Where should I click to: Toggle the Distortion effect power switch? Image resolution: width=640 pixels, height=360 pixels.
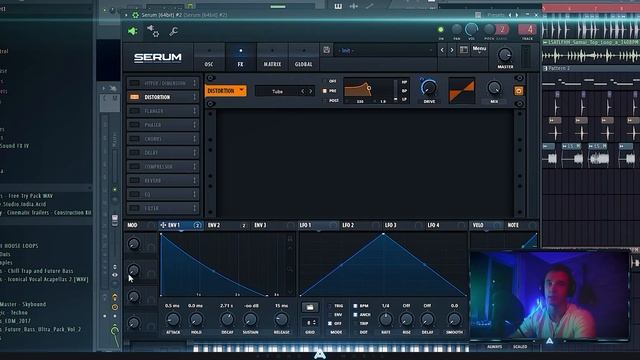134,97
